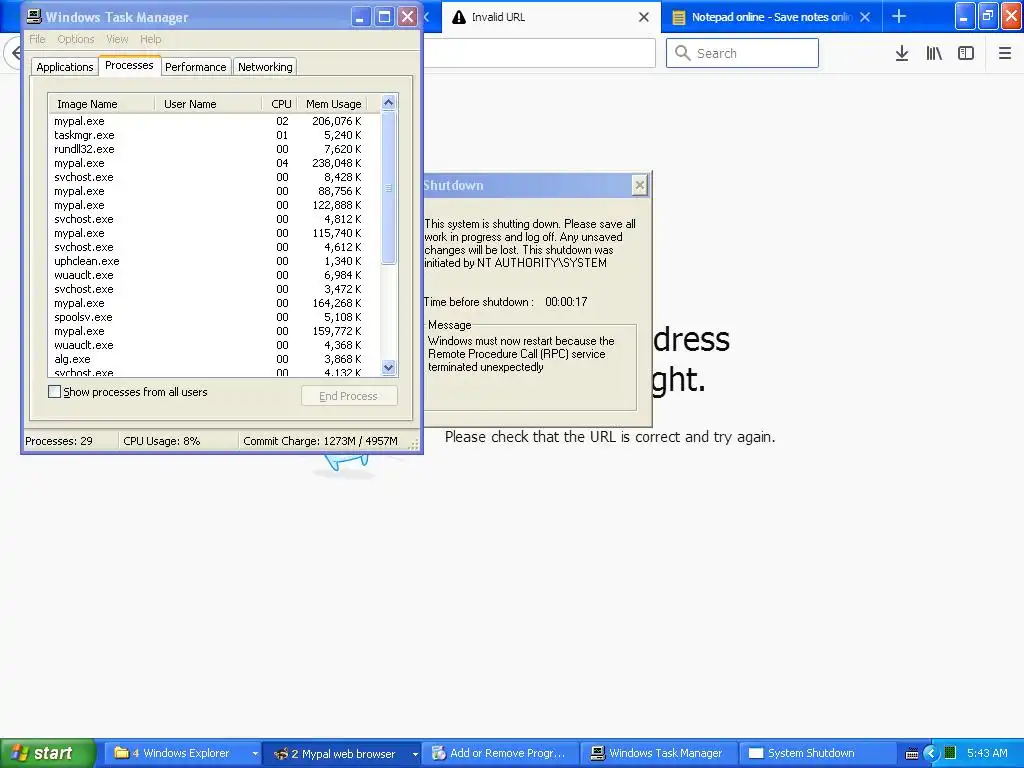Expand Windows Explorer taskbar group arrow
This screenshot has width=1024, height=768.
(255, 754)
